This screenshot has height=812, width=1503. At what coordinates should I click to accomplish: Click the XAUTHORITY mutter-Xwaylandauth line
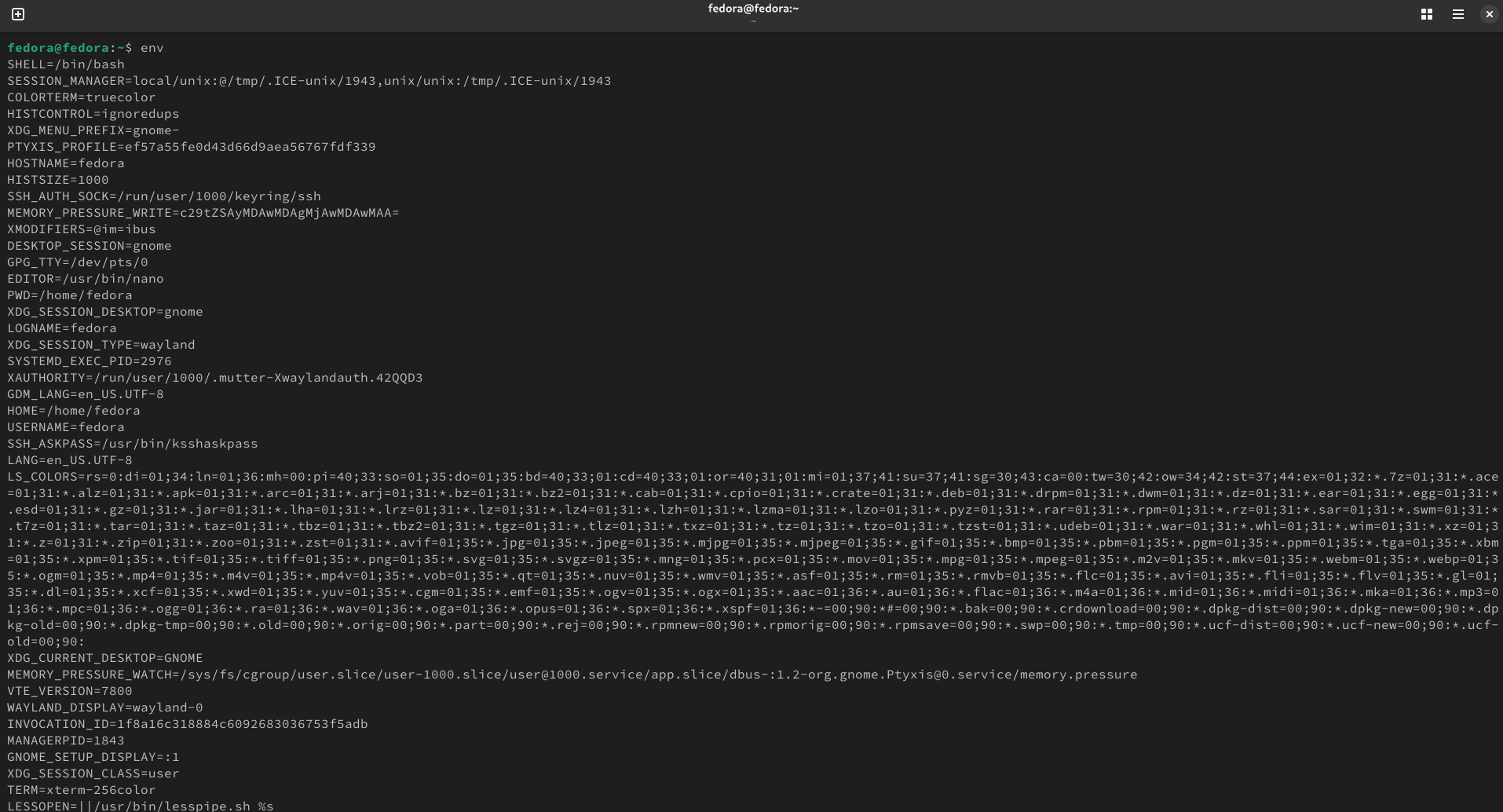[x=214, y=378]
